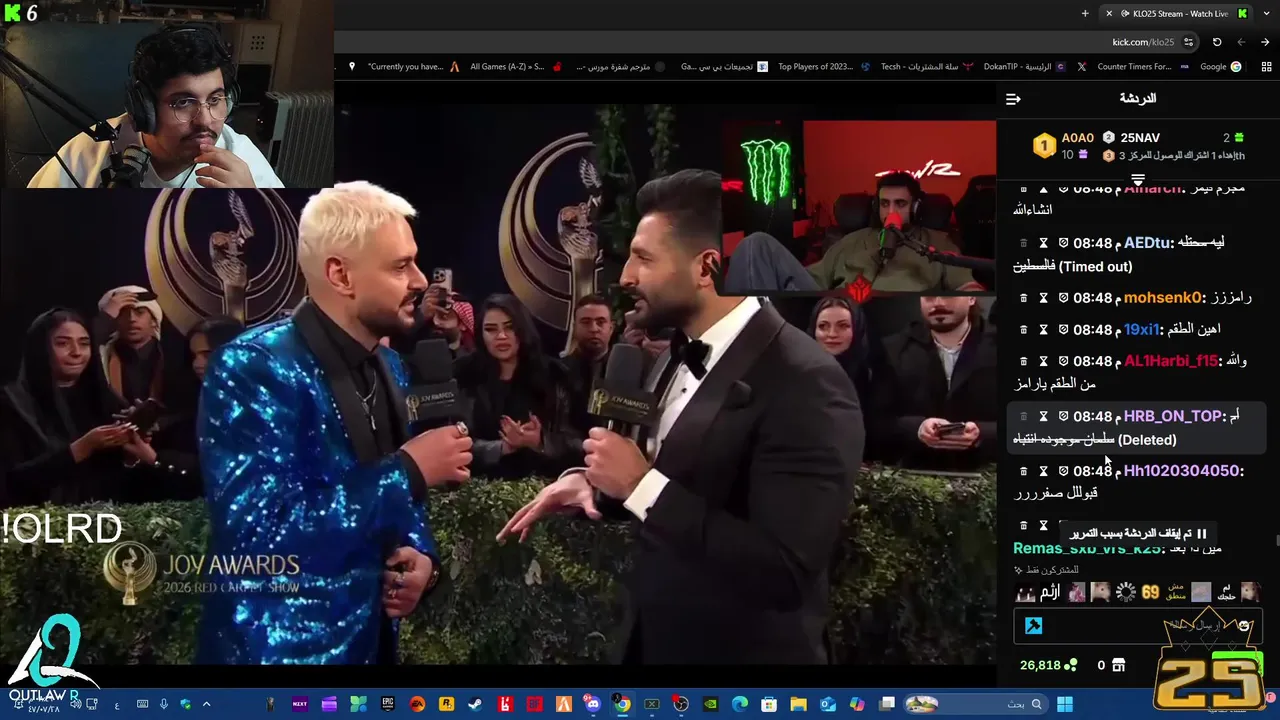Open the channel points shop icon
This screenshot has width=1280, height=720.
(x=1118, y=665)
